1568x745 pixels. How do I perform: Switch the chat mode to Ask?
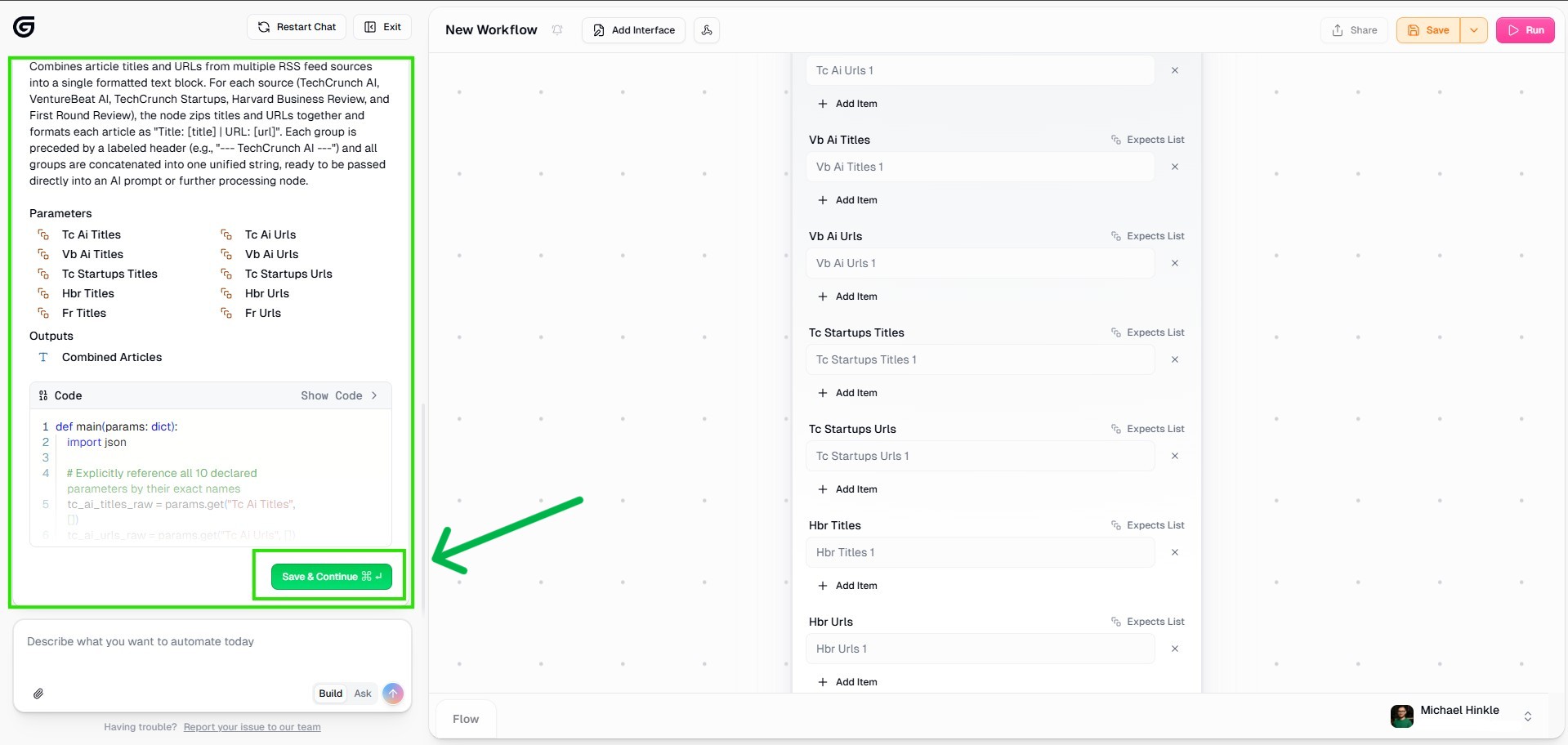tap(363, 694)
